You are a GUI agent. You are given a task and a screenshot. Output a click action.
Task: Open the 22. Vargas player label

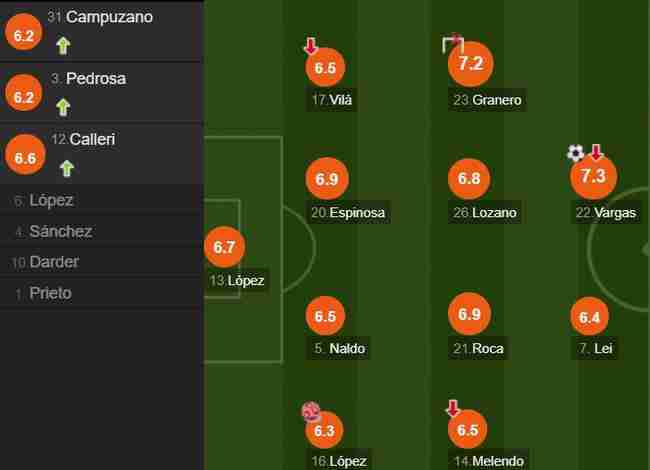606,213
